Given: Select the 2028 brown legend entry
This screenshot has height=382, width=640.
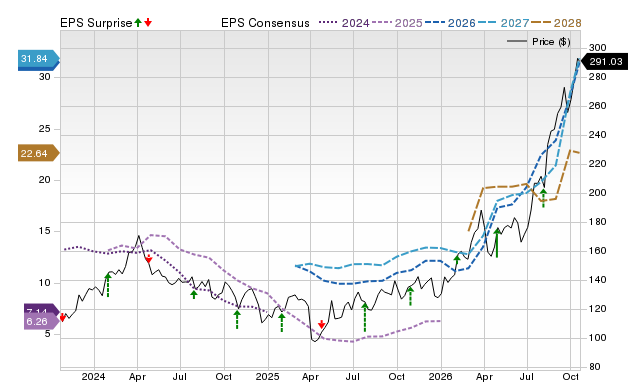Looking at the screenshot, I should click(556, 23).
